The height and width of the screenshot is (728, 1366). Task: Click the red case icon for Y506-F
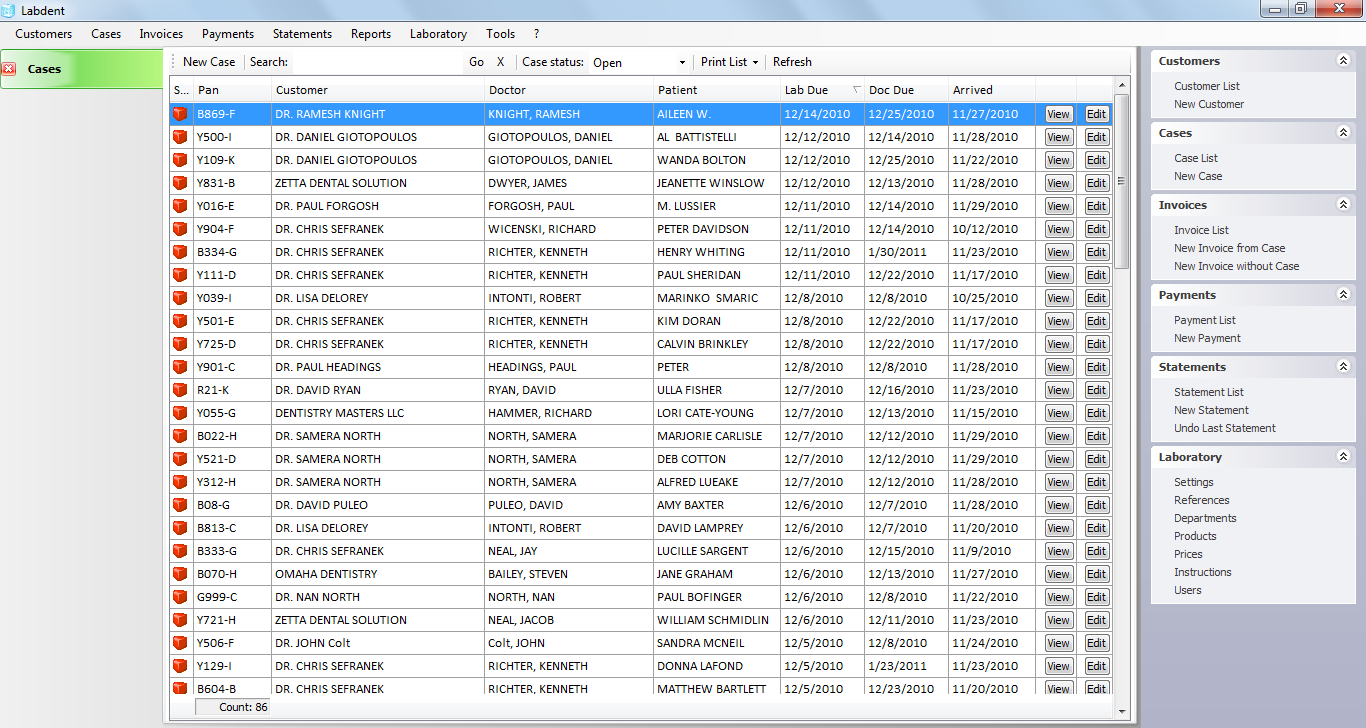click(180, 643)
